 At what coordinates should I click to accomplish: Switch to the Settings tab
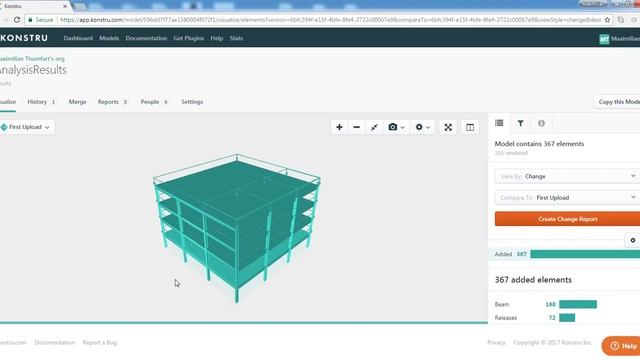pos(192,102)
